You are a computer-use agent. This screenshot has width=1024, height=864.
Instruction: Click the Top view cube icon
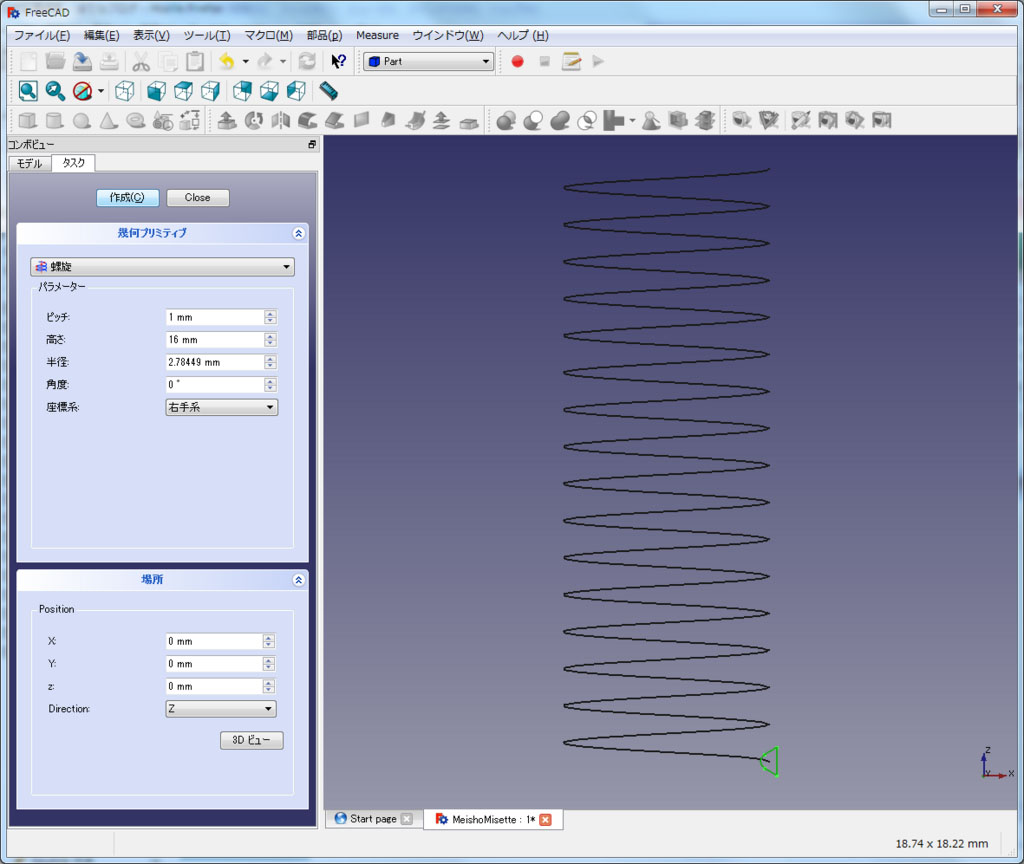pyautogui.click(x=184, y=91)
